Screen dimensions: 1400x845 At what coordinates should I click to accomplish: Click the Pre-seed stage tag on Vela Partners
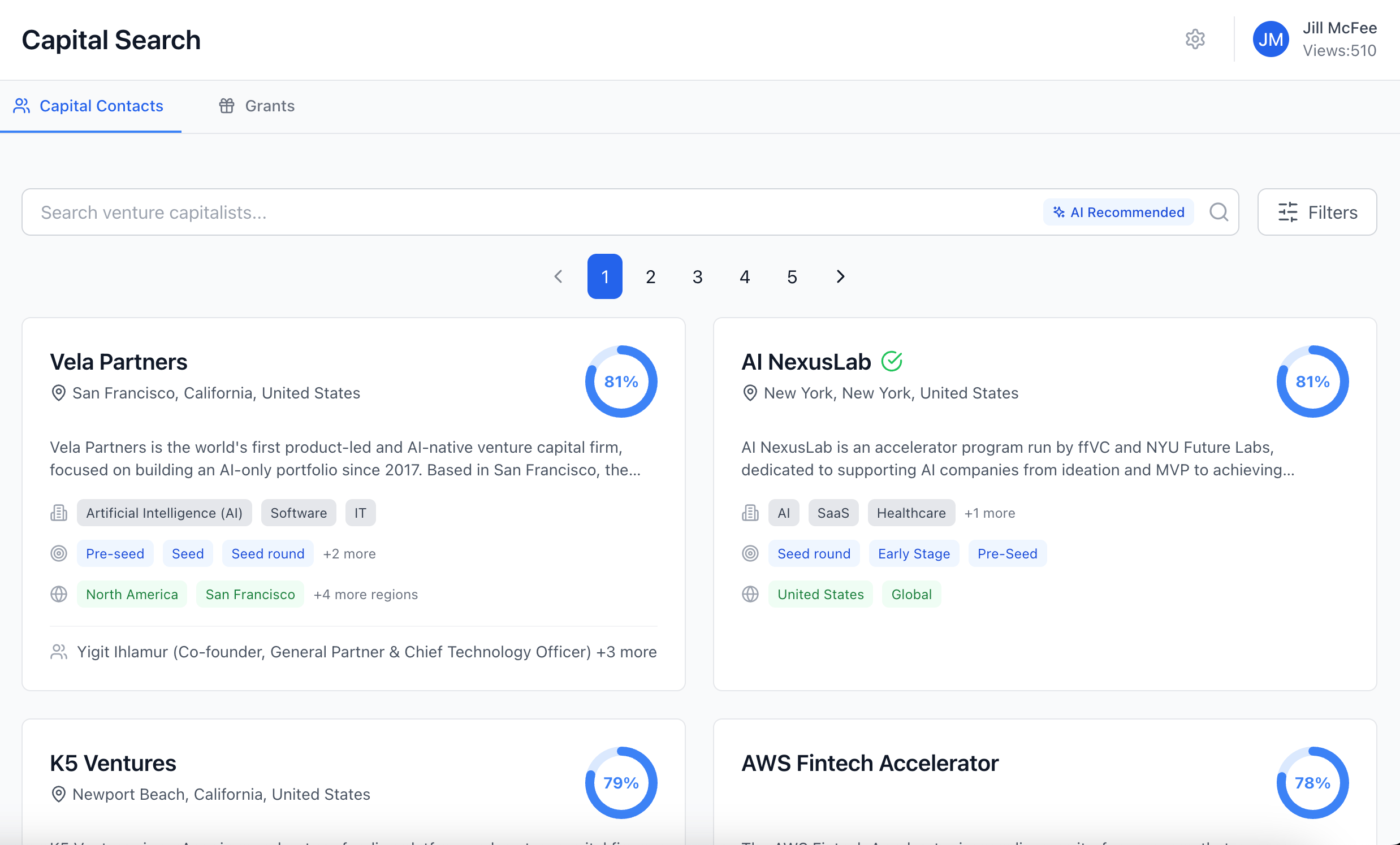[x=115, y=554]
